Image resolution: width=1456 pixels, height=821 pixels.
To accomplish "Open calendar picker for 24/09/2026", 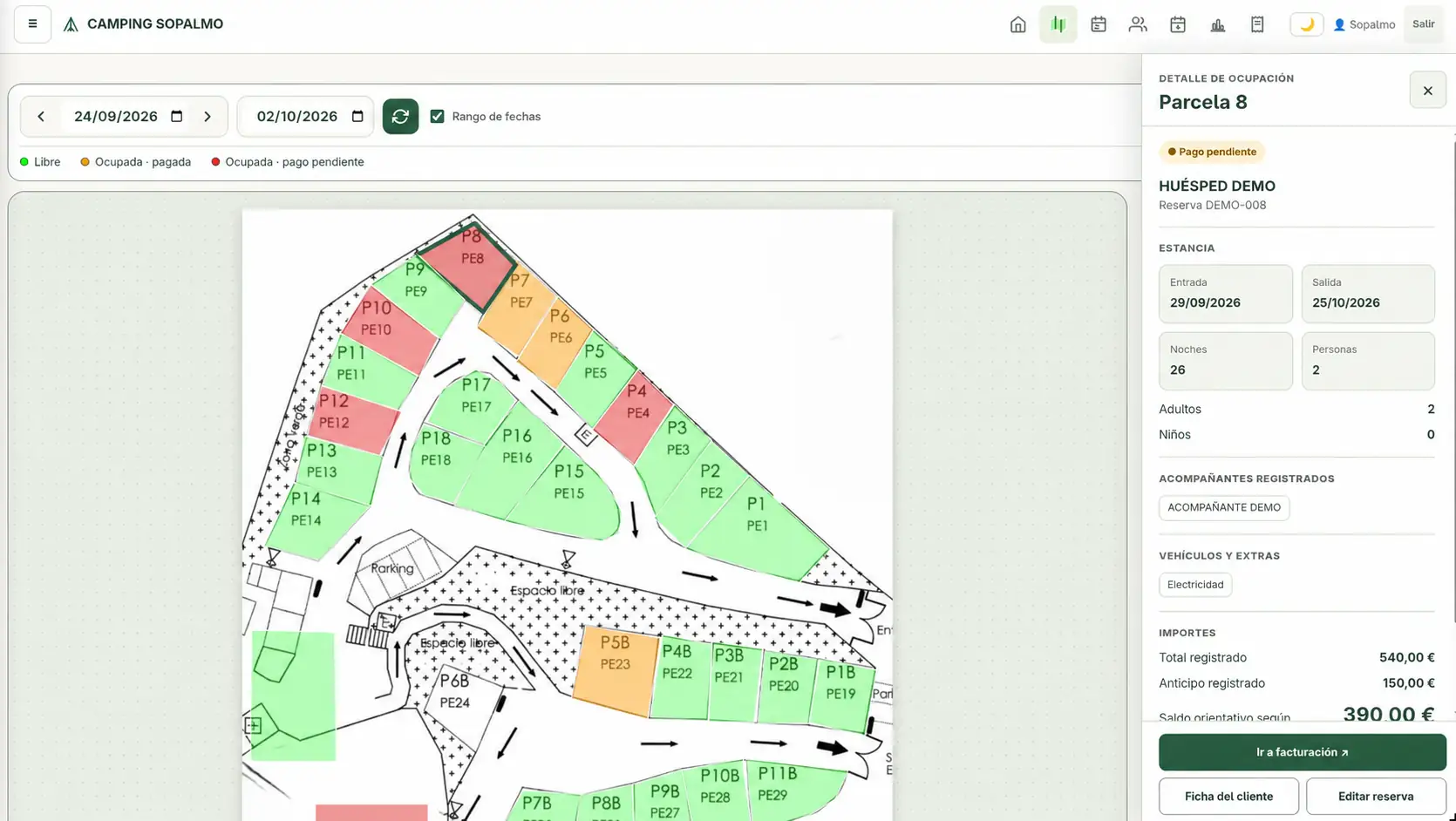I will pos(177,117).
